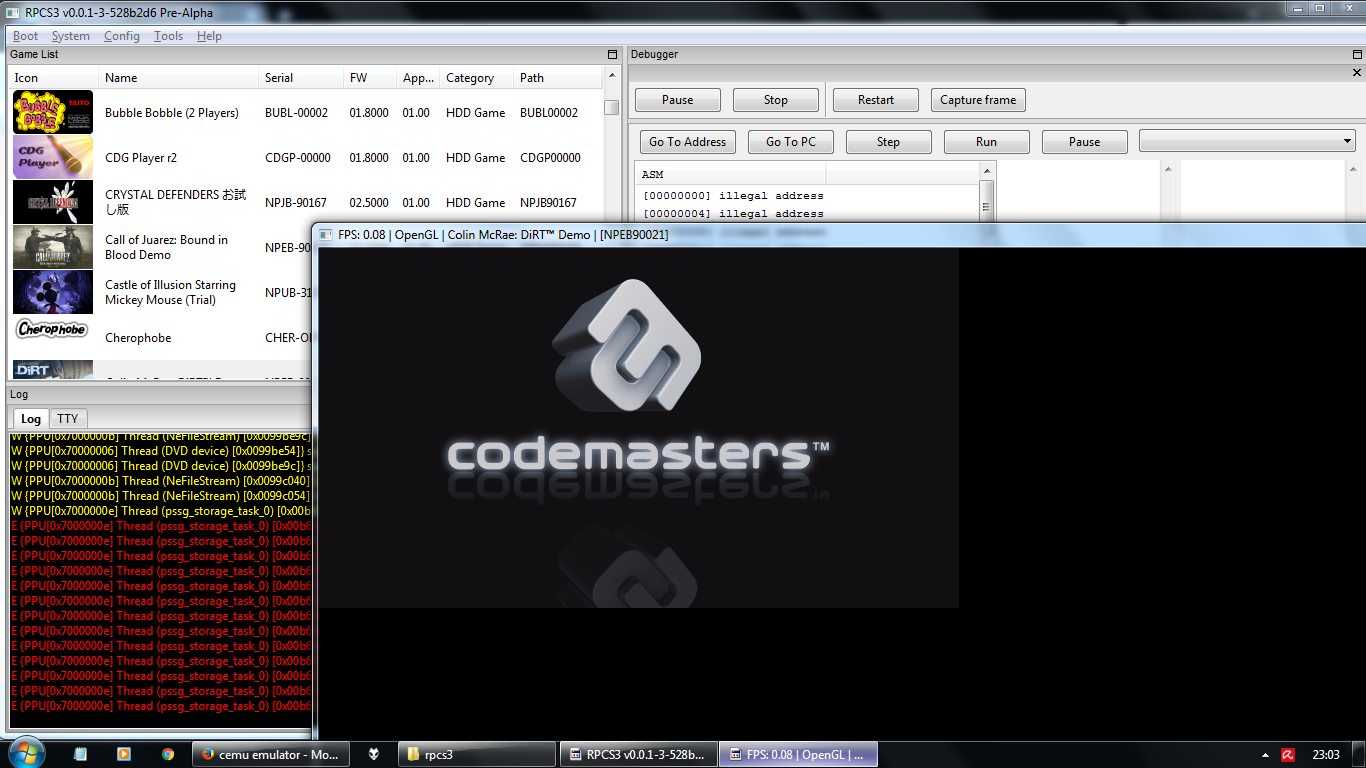Open the debugger thread selection dropdown
The image size is (1366, 768).
point(1247,142)
